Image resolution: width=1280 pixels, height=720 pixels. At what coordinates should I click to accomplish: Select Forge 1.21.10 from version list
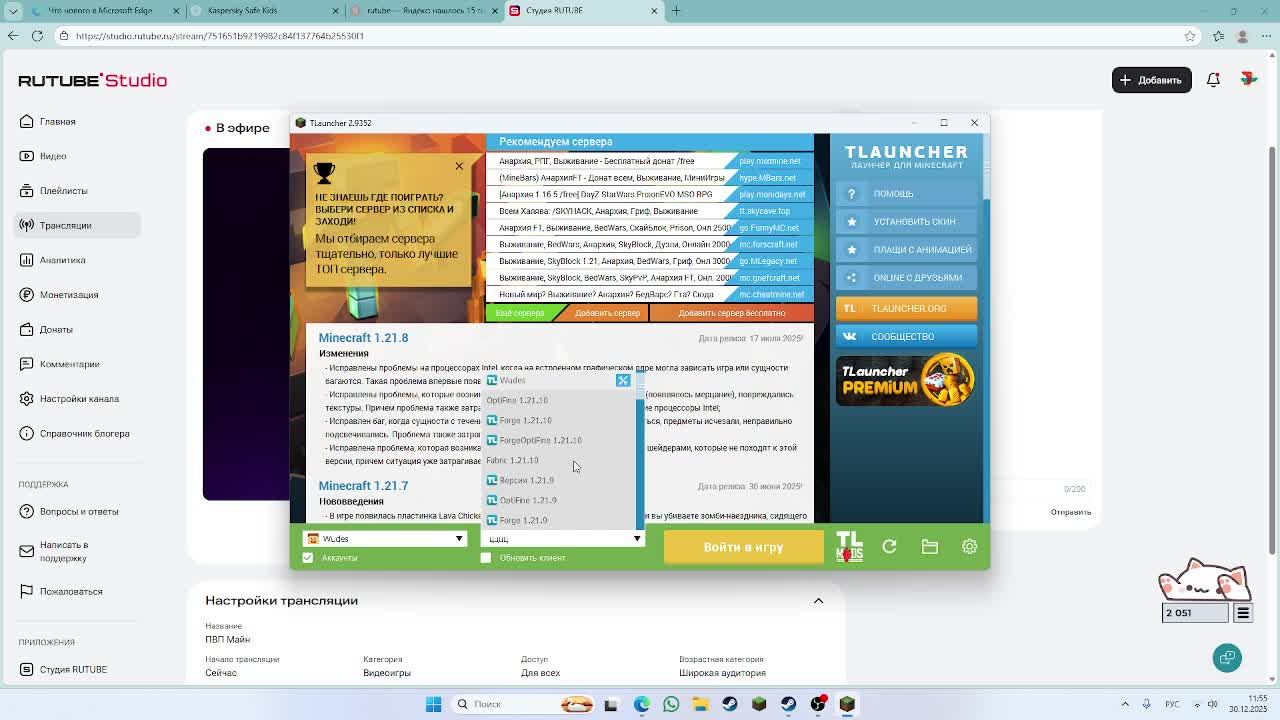(x=559, y=420)
